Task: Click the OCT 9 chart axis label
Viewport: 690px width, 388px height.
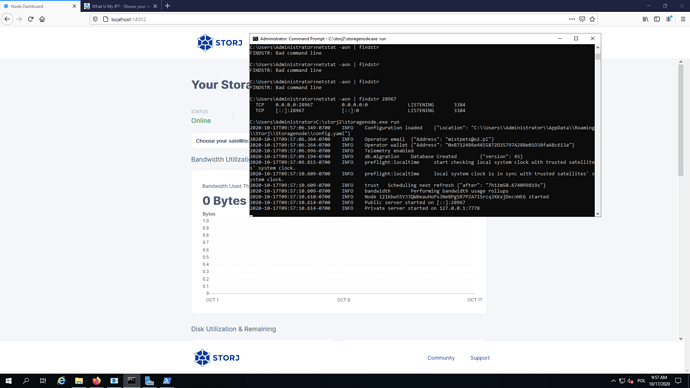Action: click(343, 300)
